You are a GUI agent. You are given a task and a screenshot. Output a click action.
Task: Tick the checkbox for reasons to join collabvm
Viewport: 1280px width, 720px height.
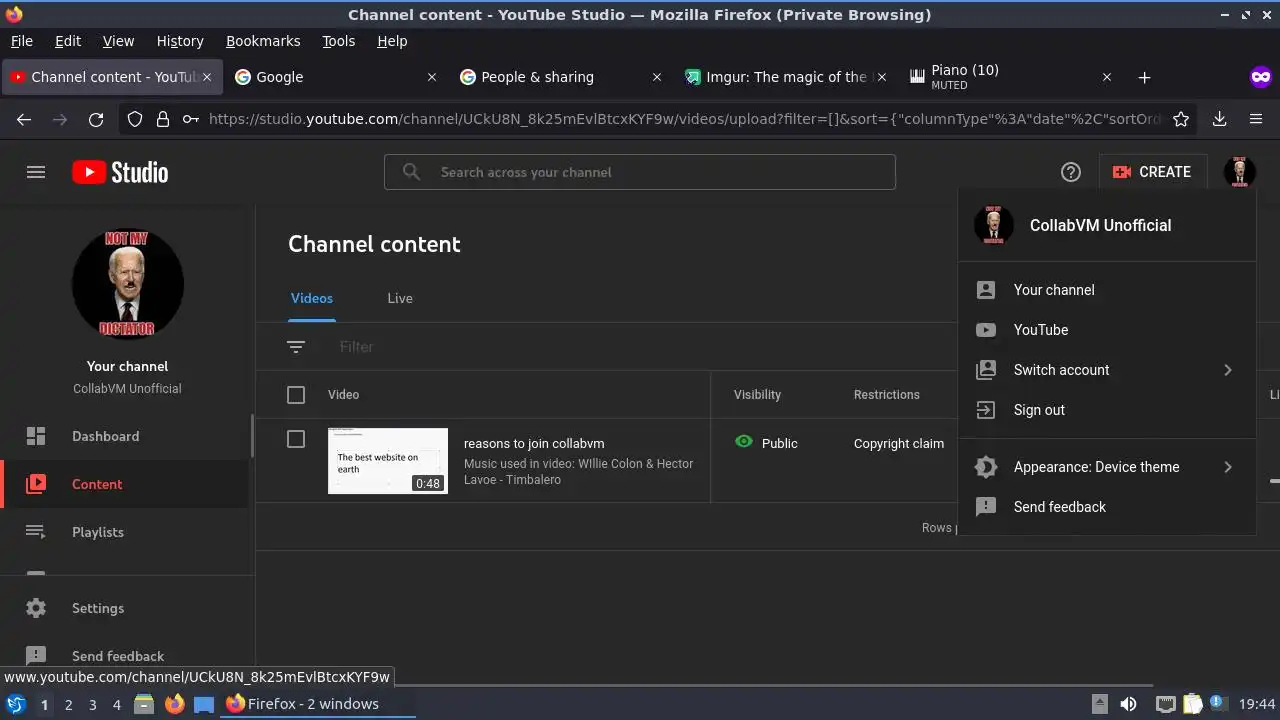(296, 439)
